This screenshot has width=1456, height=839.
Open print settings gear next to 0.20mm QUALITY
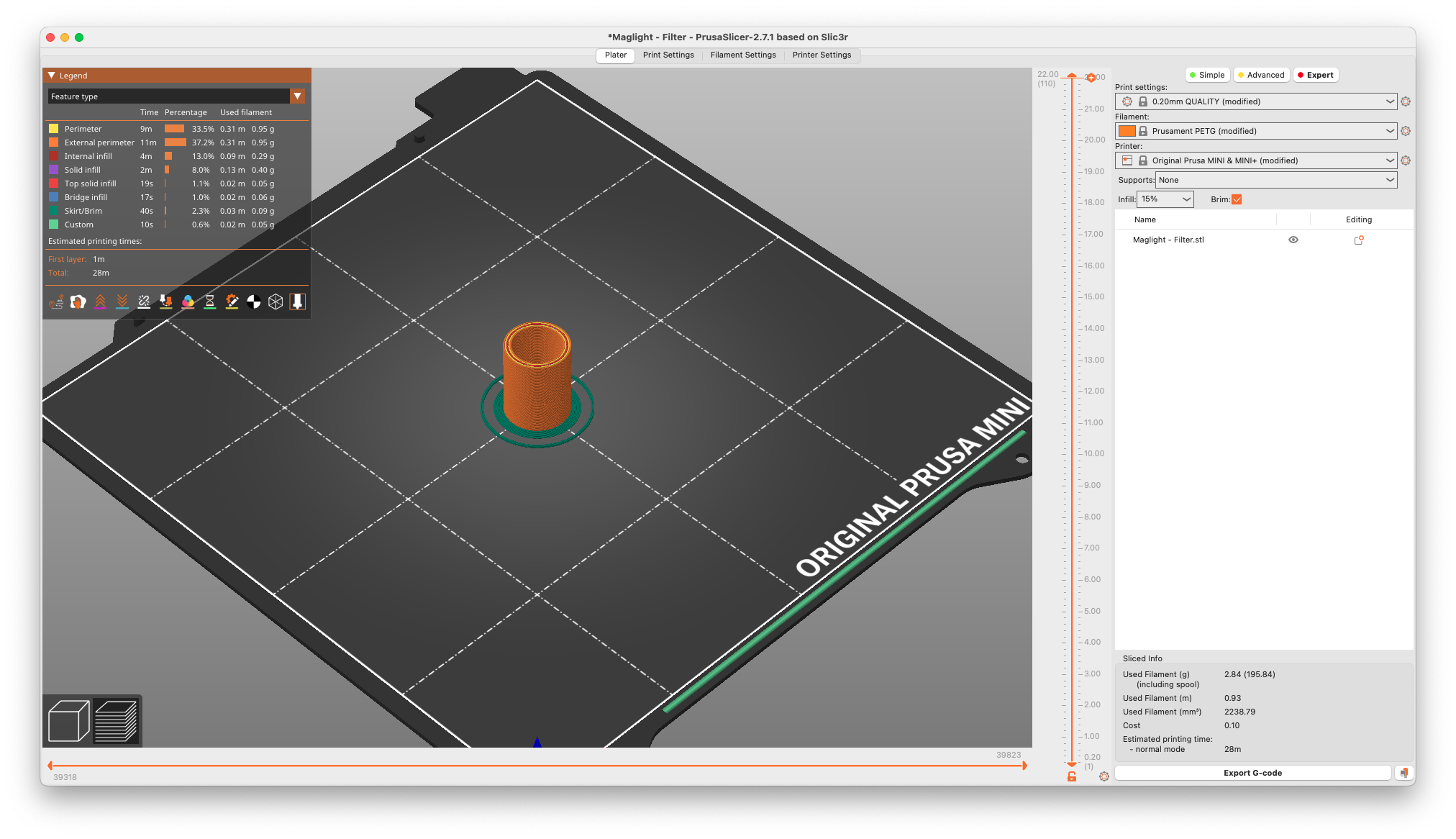[x=1406, y=101]
